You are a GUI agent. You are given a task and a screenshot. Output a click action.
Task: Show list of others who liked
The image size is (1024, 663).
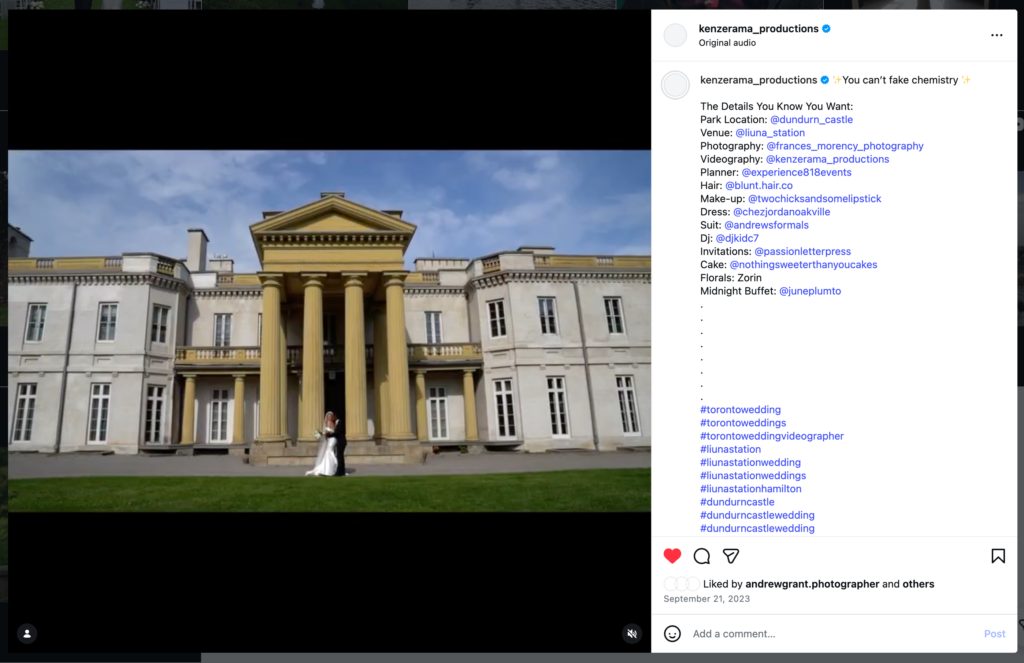(918, 584)
